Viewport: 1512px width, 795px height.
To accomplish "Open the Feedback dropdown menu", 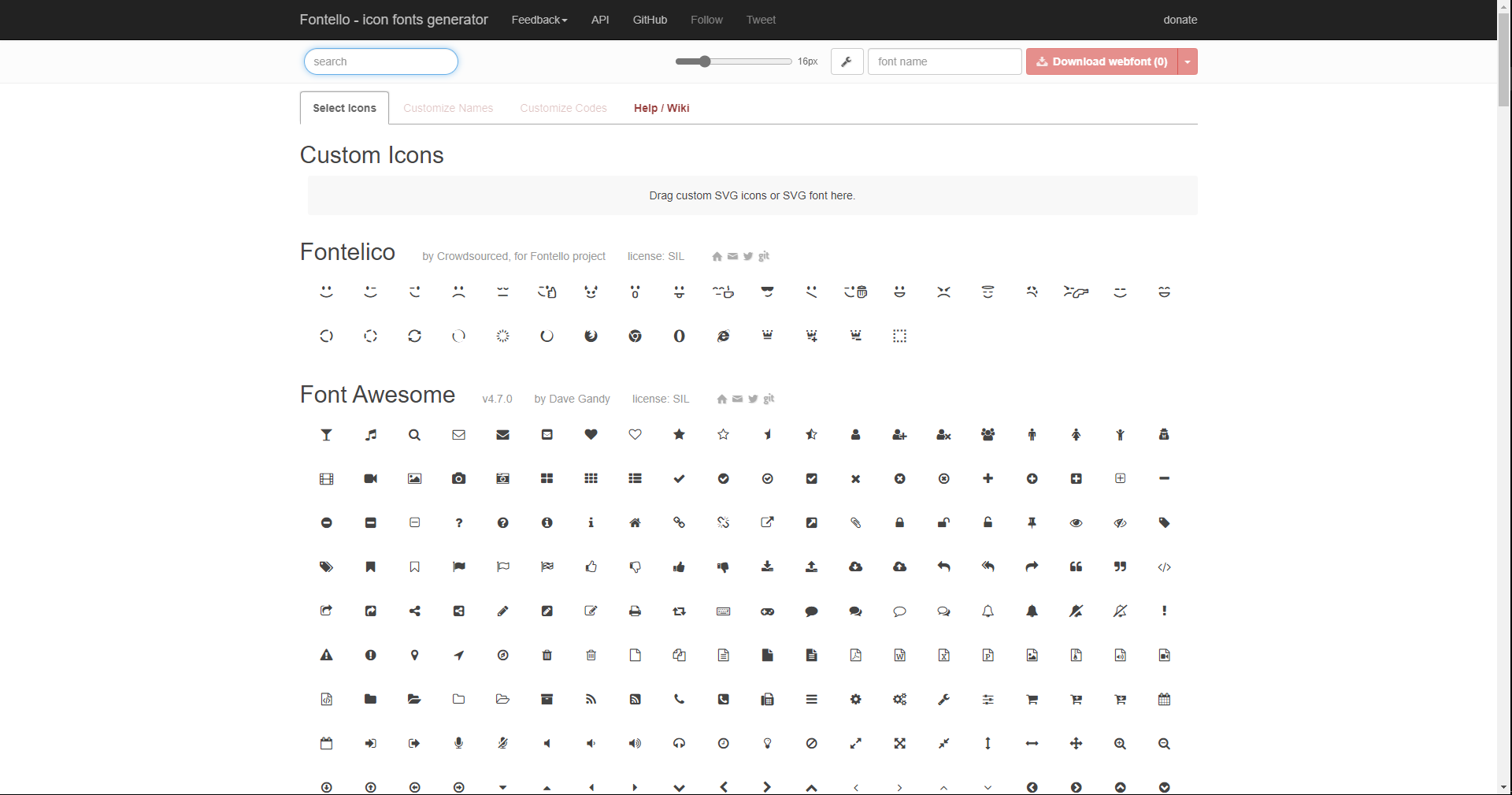I will pyautogui.click(x=539, y=20).
